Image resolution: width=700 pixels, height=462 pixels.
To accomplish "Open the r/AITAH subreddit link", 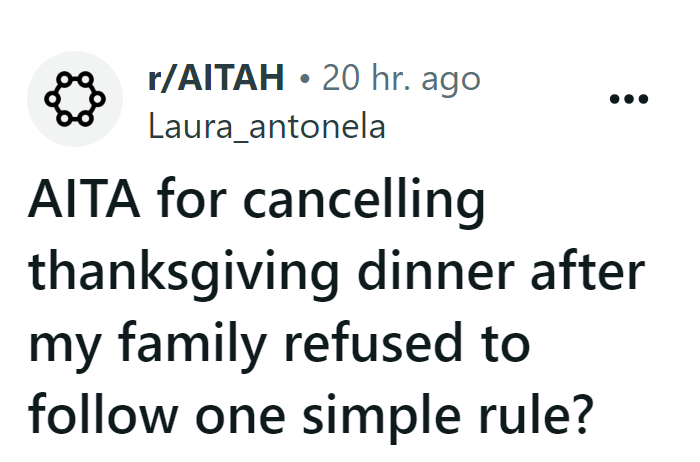I will tap(215, 78).
